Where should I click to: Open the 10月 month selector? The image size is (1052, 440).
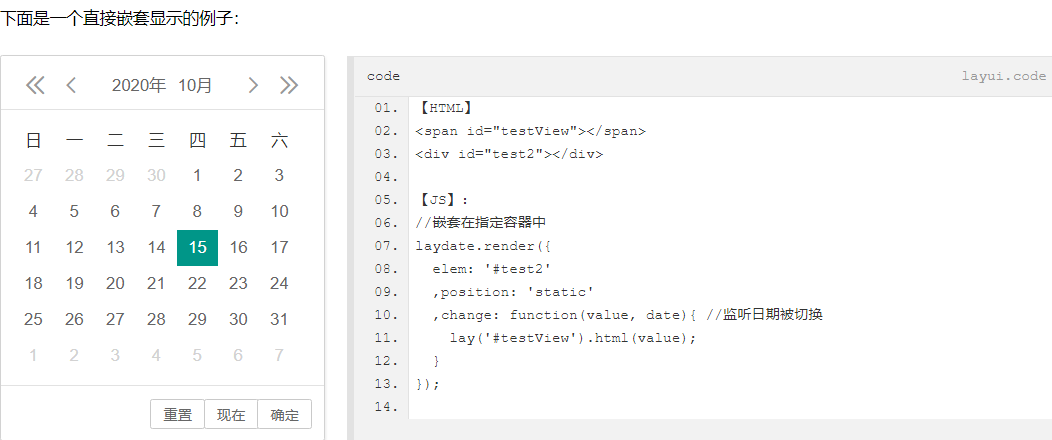pyautogui.click(x=195, y=86)
